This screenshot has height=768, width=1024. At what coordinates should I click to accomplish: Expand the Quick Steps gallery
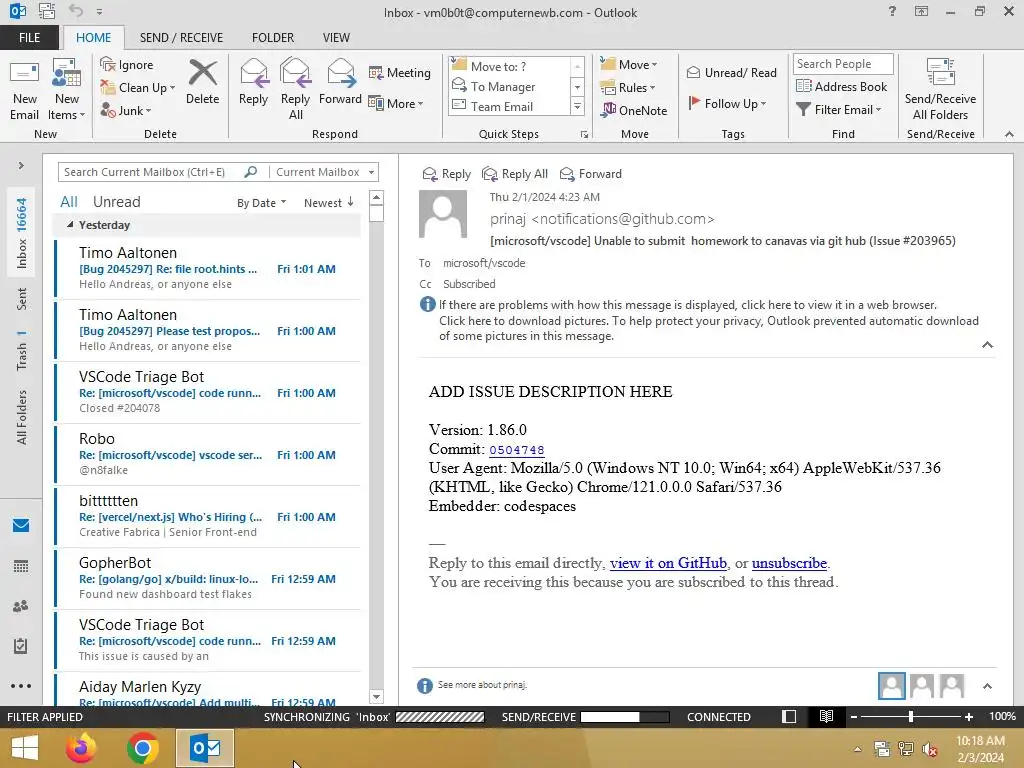click(577, 106)
